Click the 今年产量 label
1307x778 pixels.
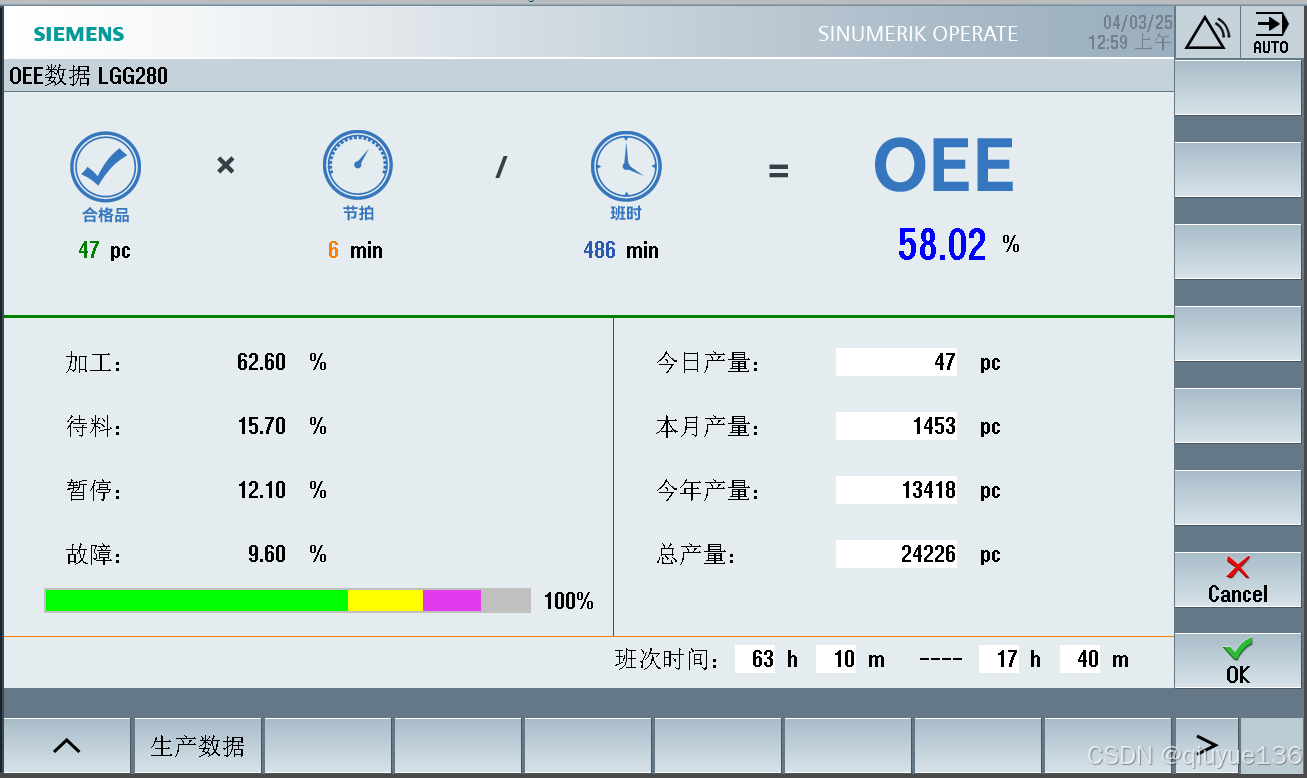point(708,491)
